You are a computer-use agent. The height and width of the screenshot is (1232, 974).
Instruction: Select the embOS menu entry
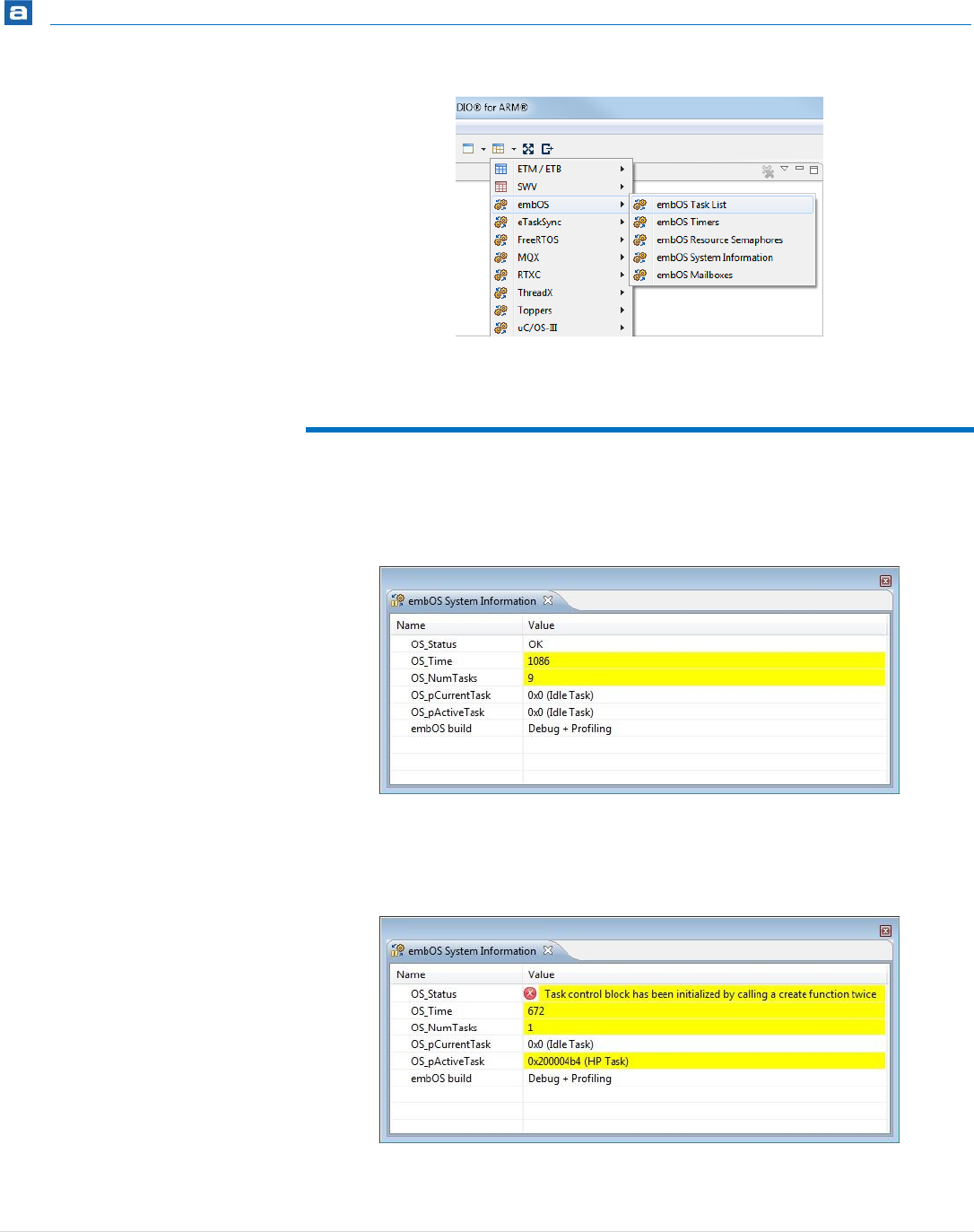click(561, 205)
